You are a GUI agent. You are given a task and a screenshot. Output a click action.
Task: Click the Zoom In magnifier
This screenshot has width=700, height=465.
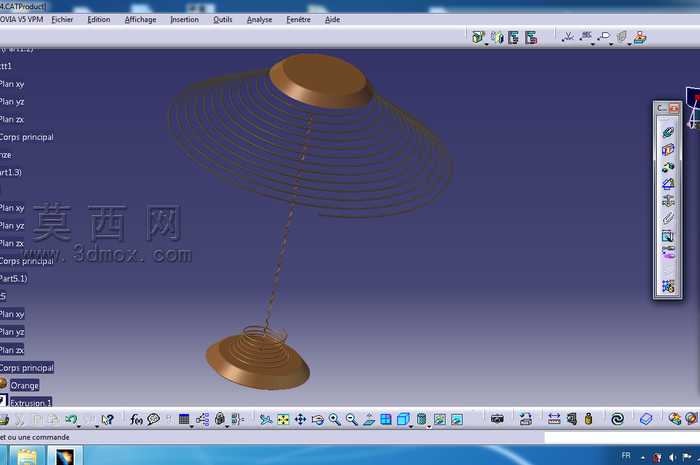[334, 419]
